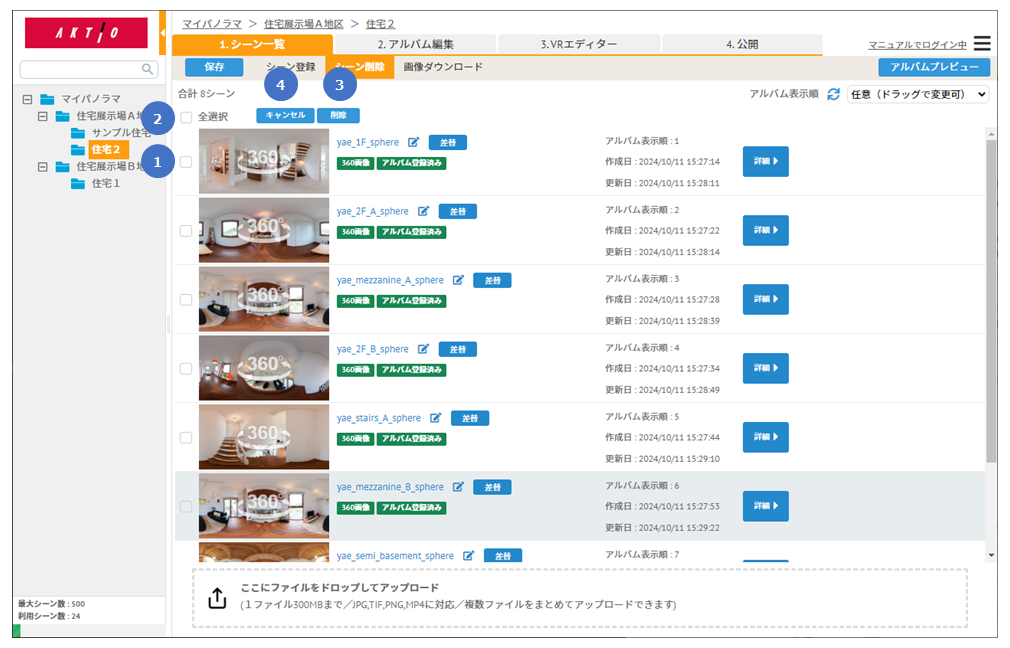Click the vertical scrollbar of the scene list
1010x648 pixels.
tap(991, 300)
